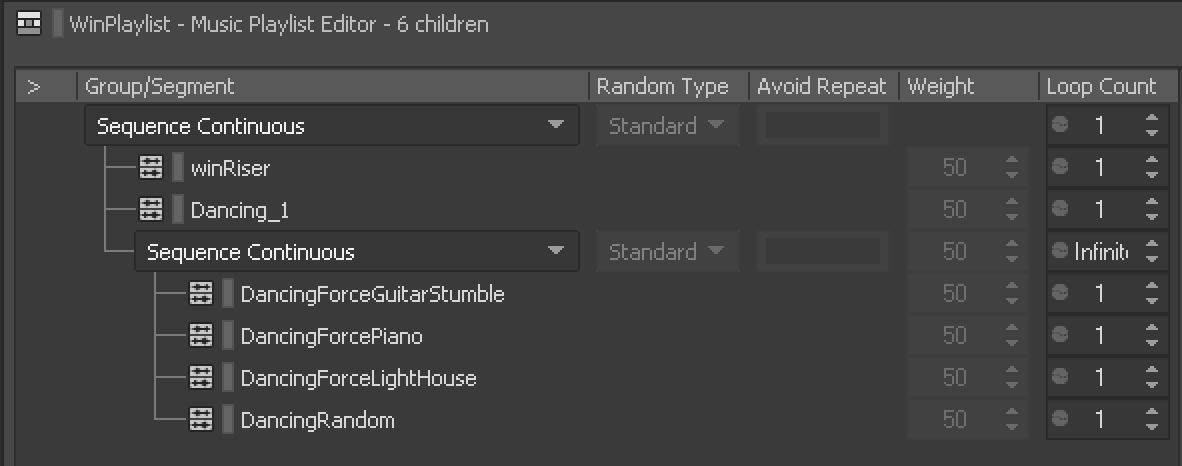1182x466 pixels.
Task: Open the top Sequence Continuous group dropdown
Action: 332,125
